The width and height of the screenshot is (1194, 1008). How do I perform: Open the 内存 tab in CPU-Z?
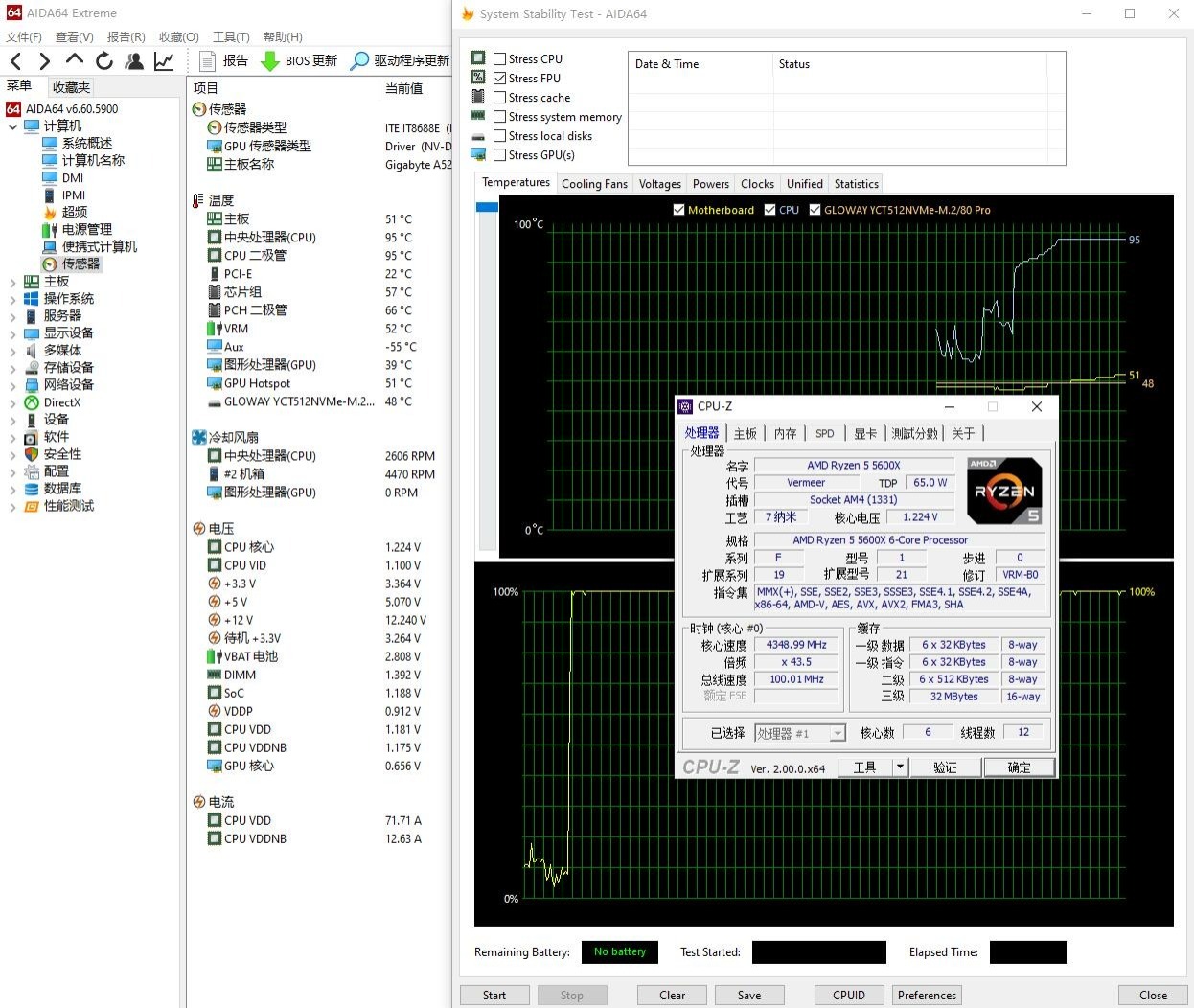click(785, 433)
